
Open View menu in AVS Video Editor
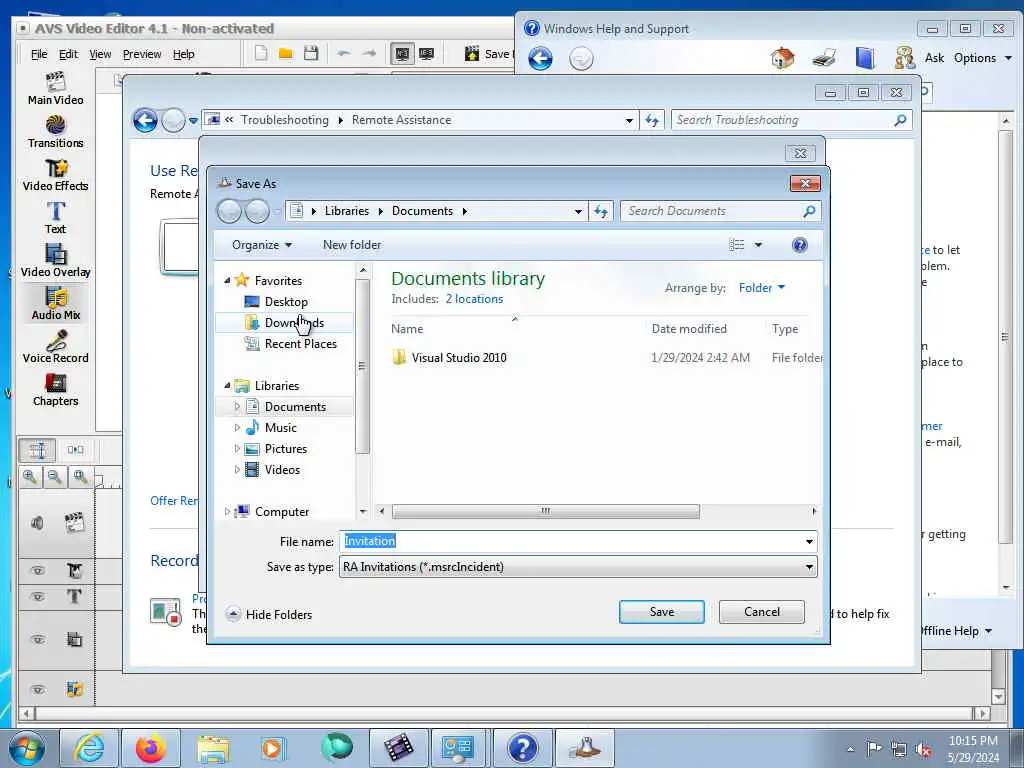coord(100,54)
